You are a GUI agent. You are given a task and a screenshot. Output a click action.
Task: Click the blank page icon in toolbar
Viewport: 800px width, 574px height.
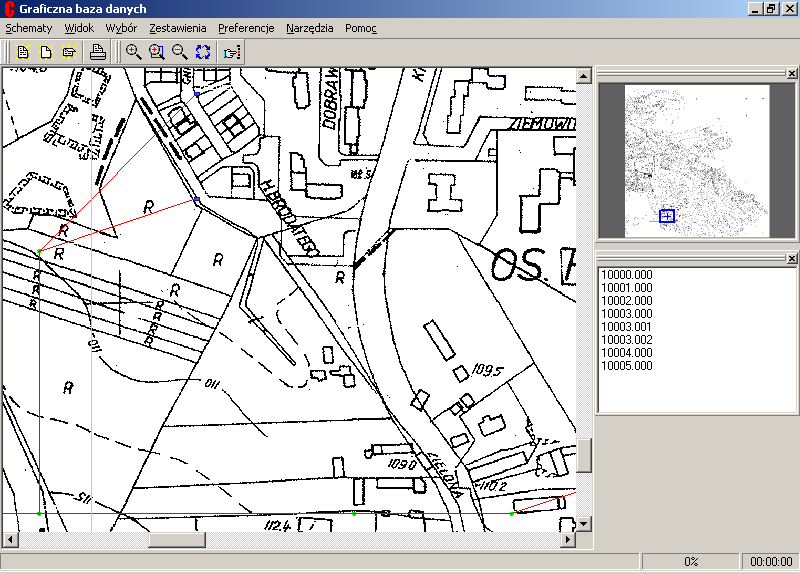point(46,52)
